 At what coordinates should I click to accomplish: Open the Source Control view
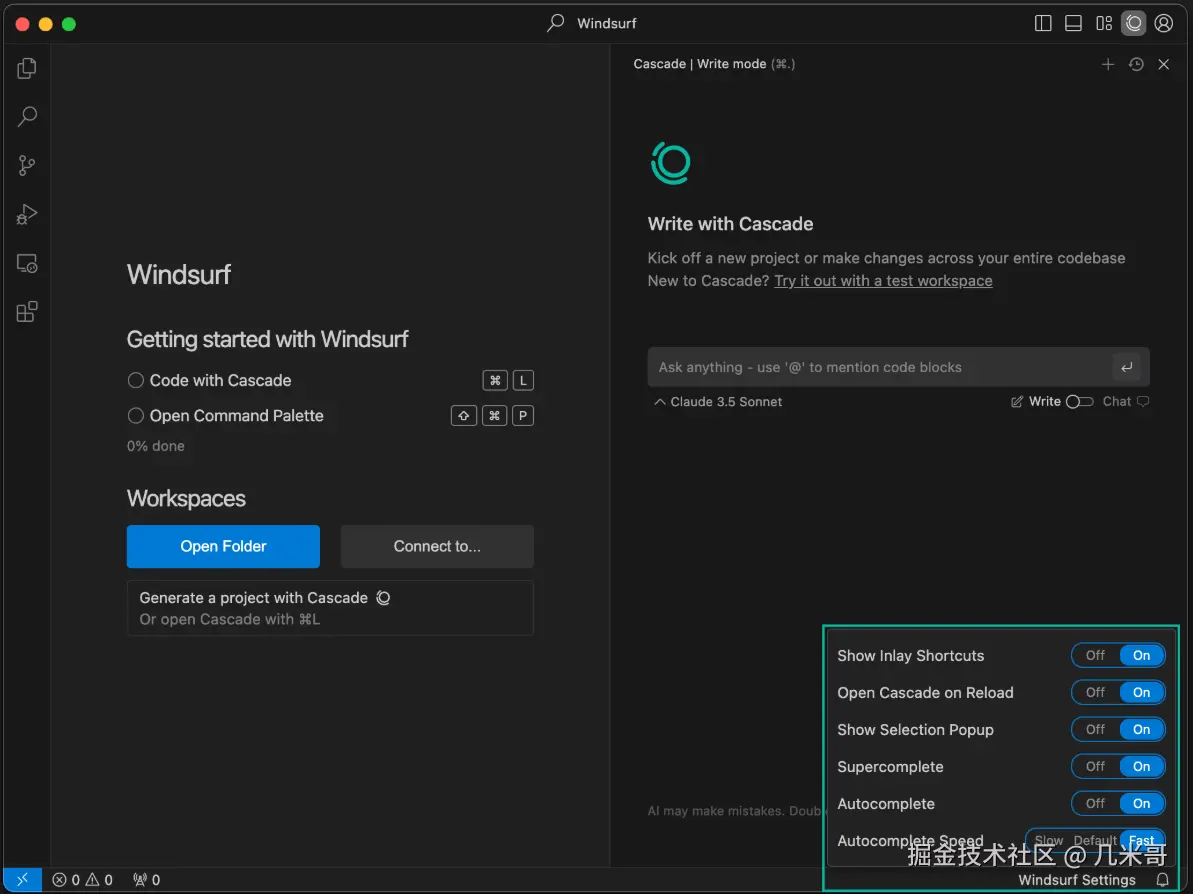tap(27, 166)
